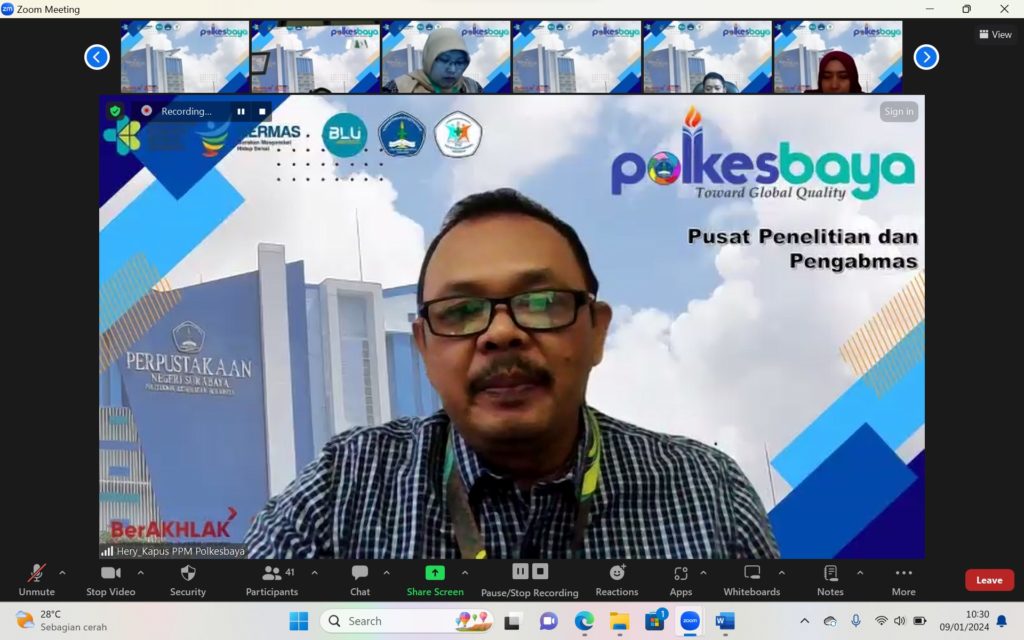Stop recording using the Recording indicator control
This screenshot has height=640, width=1024.
point(262,112)
